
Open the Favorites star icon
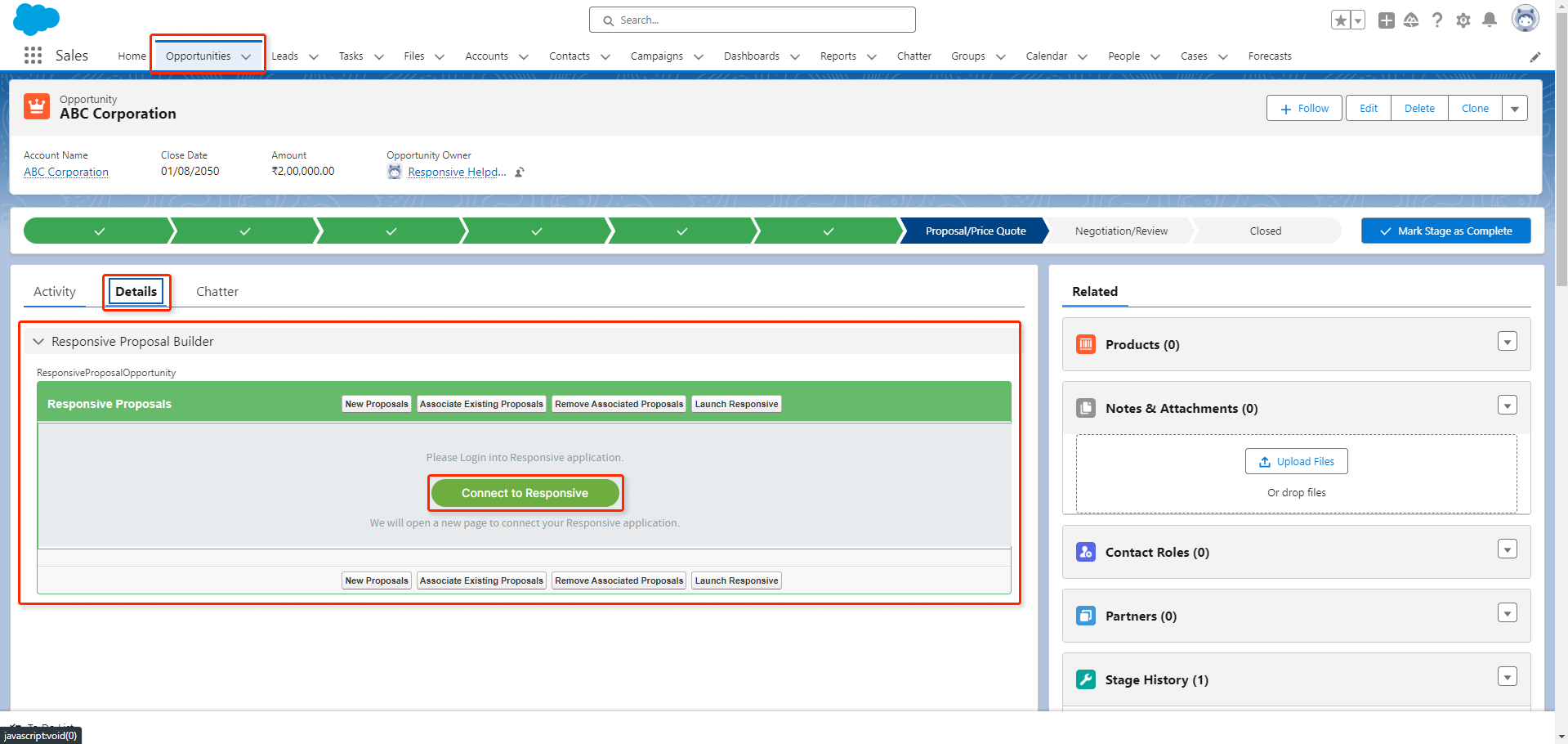point(1340,20)
